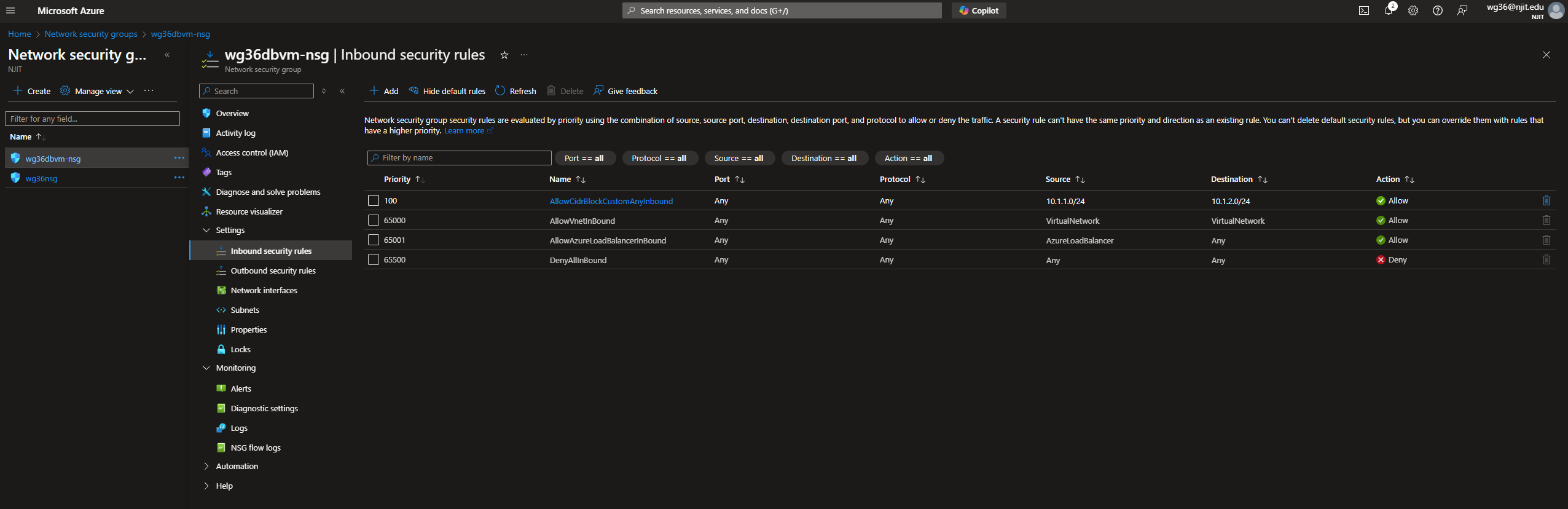Open the AllowCidrBlockCustomAnyInbound rule link
Viewport: 1568px width, 509px height.
click(611, 201)
